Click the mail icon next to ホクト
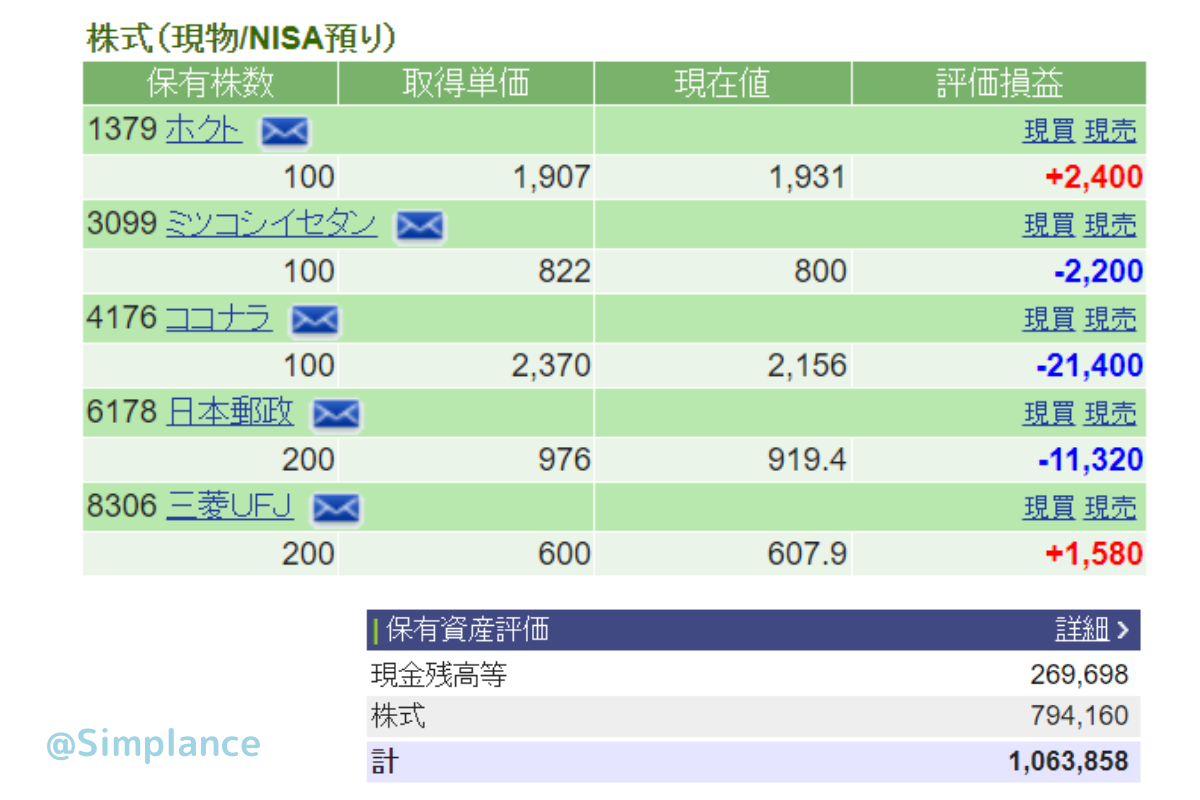 (285, 131)
